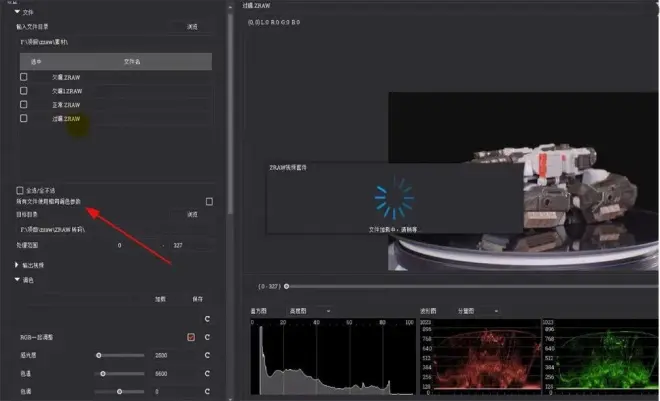This screenshot has height=401, width=660.
Task: Expand the 输出视频 section
Action: (16, 265)
